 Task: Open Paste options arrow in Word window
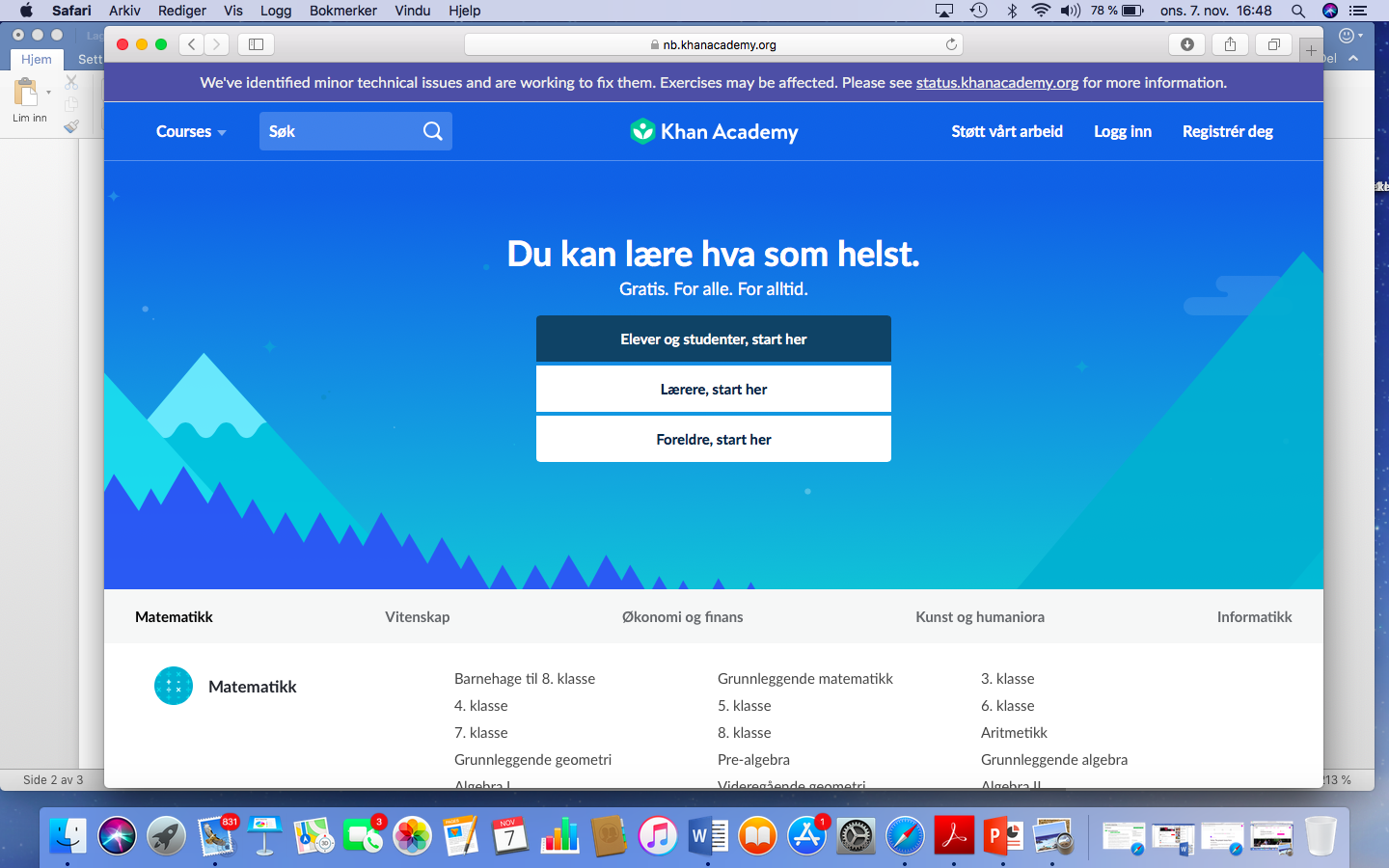48,93
